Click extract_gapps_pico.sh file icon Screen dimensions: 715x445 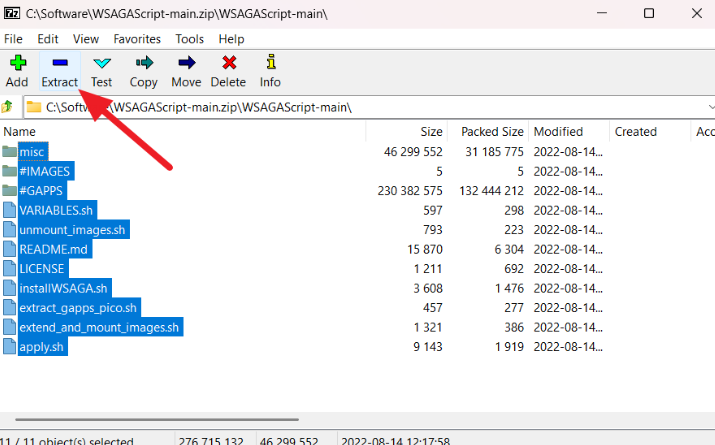(x=9, y=308)
